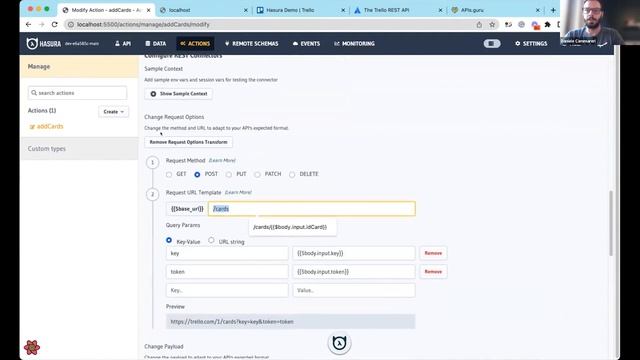
Task: Focus the search actions field
Action: coord(78,93)
